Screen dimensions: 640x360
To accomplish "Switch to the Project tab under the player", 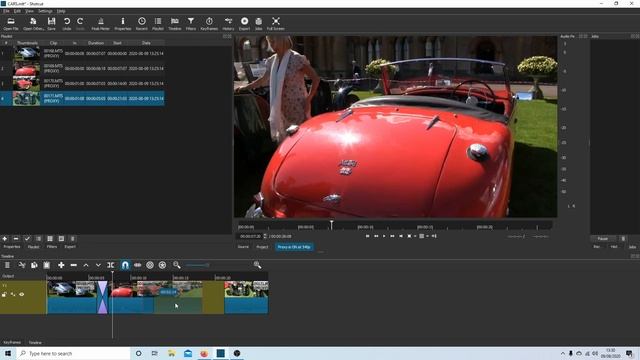I will [x=262, y=247].
